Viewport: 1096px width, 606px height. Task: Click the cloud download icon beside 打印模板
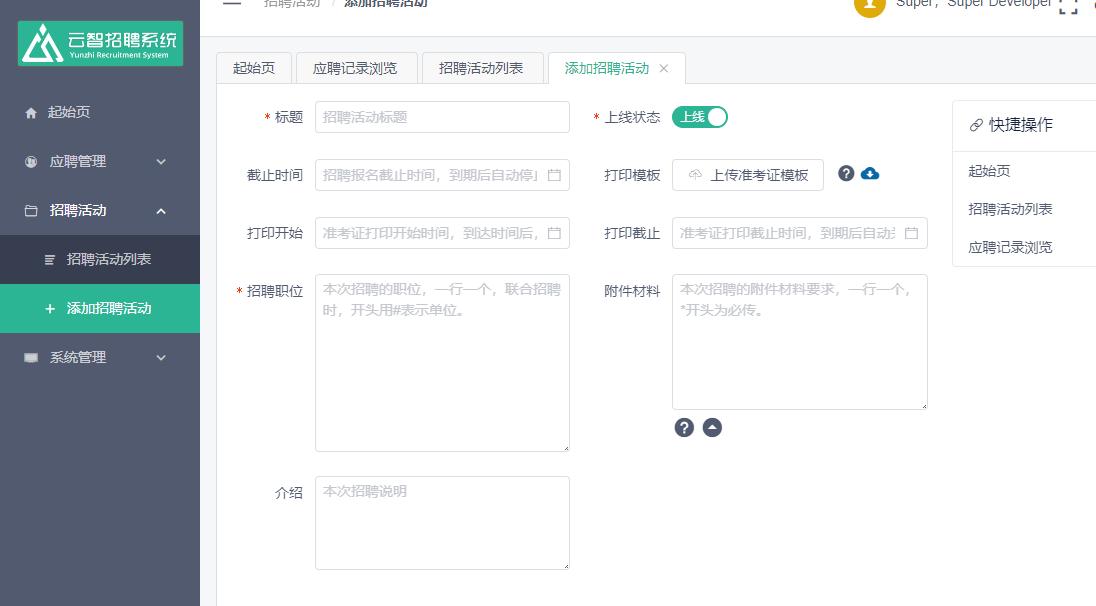coord(868,173)
